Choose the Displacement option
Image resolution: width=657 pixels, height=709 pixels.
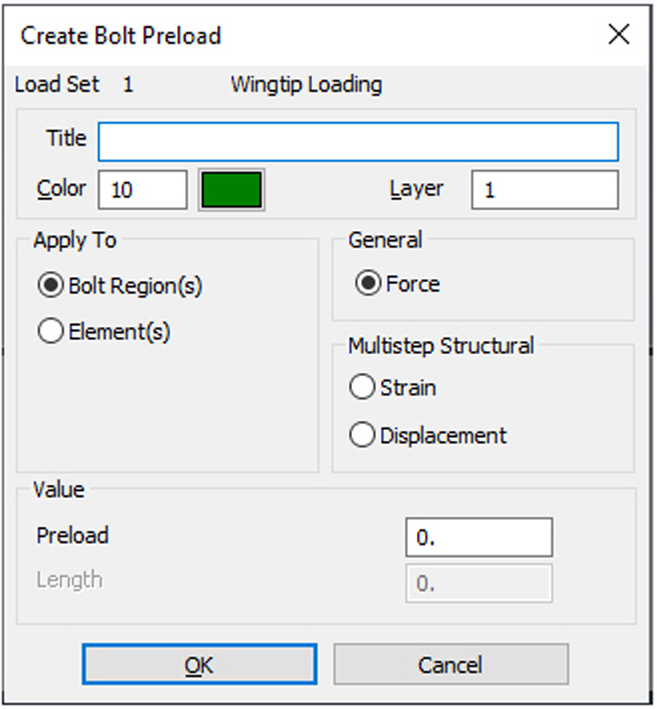(x=362, y=436)
